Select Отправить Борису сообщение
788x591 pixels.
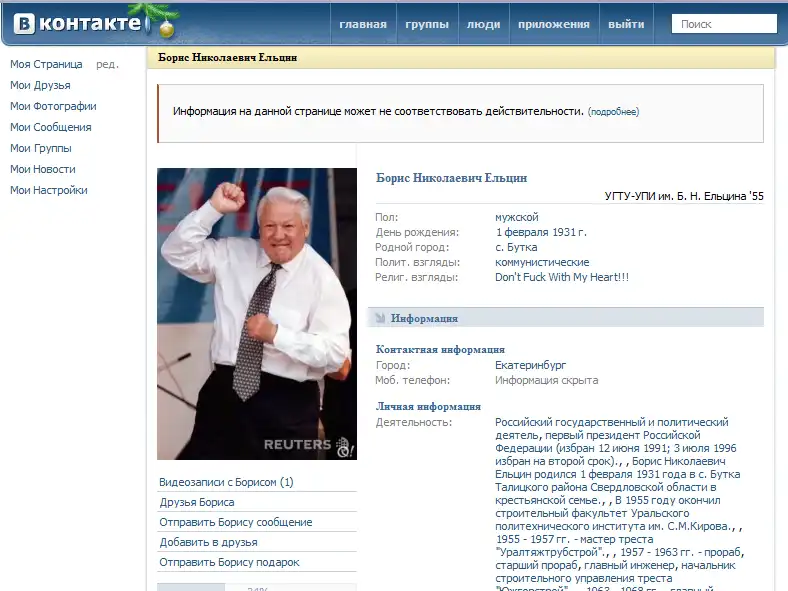click(235, 522)
